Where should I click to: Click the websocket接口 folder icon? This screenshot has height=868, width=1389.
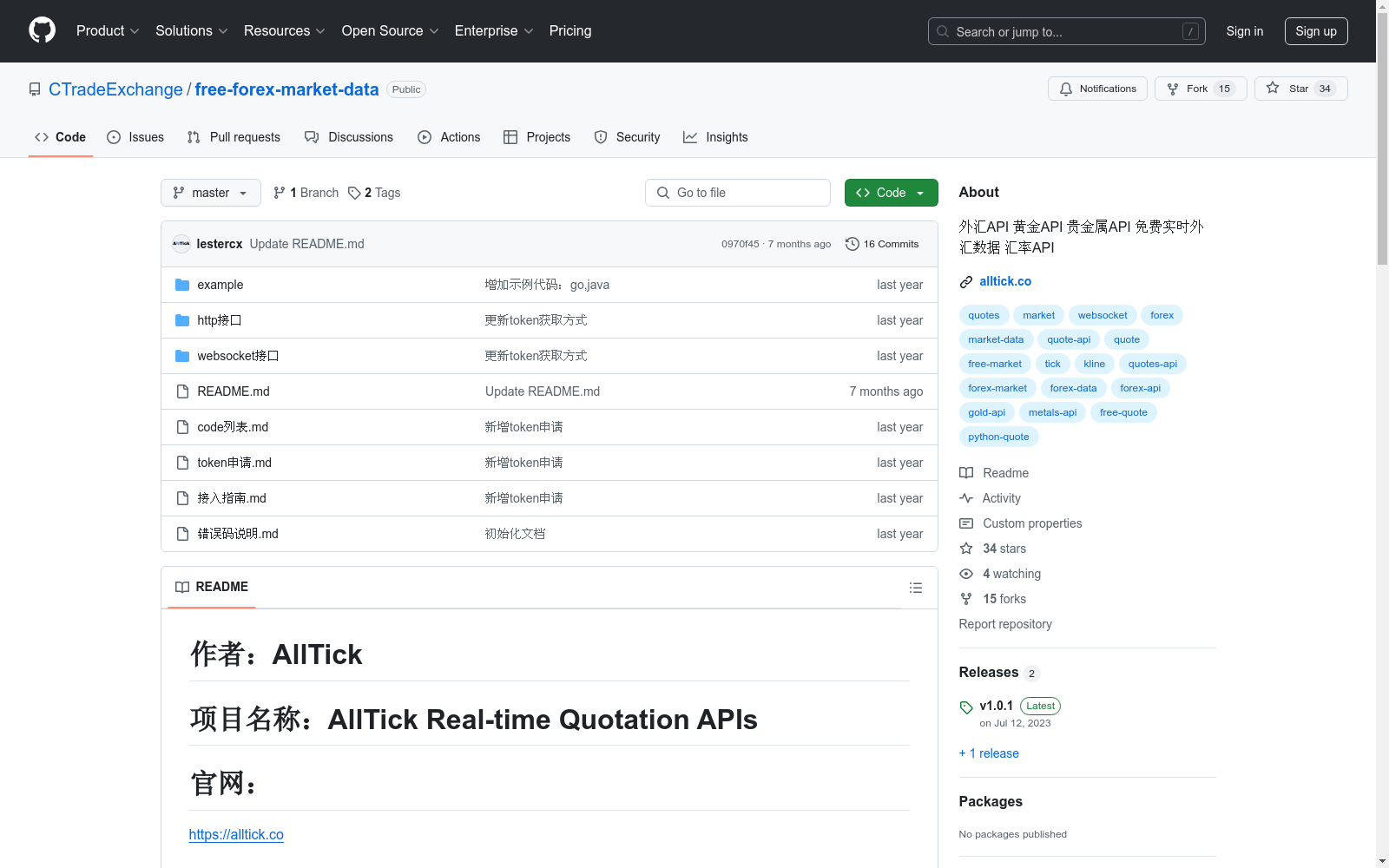(182, 356)
